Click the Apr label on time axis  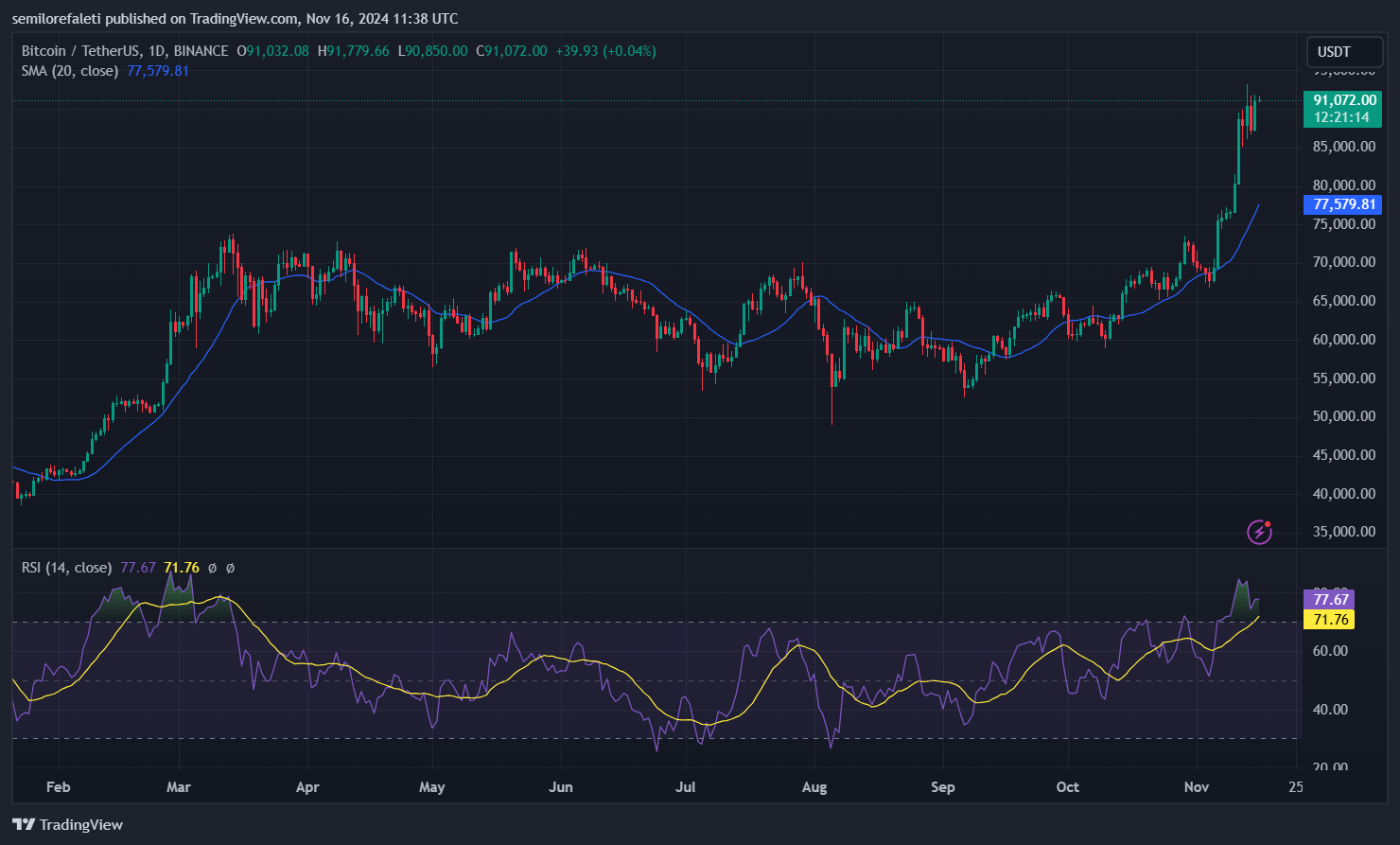click(x=307, y=787)
